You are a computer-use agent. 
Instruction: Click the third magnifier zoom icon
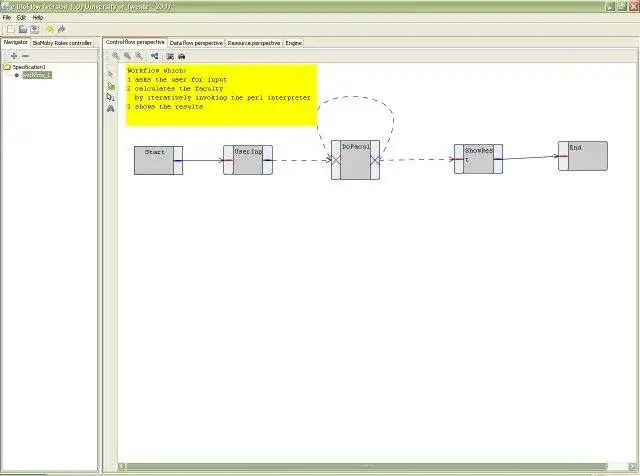click(x=139, y=56)
